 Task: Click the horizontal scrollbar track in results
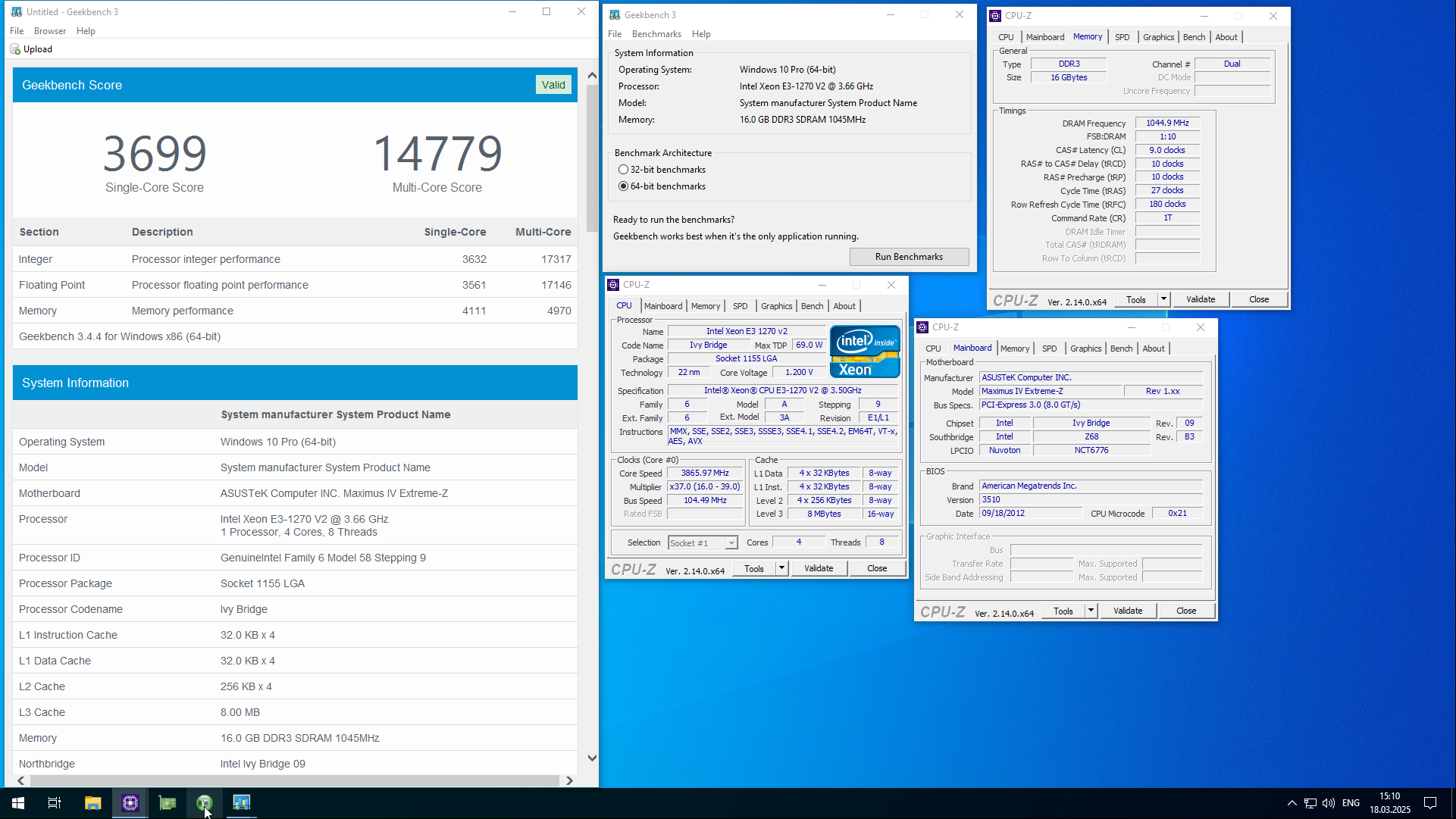click(295, 780)
